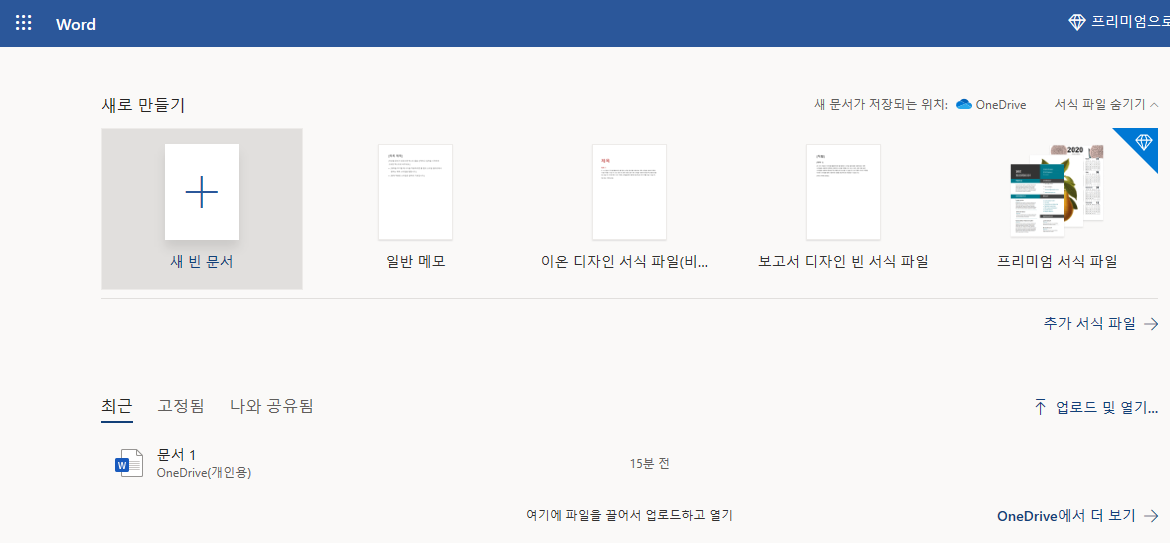This screenshot has width=1170, height=543.
Task: Click the OneDrive cloud icon
Action: point(963,104)
